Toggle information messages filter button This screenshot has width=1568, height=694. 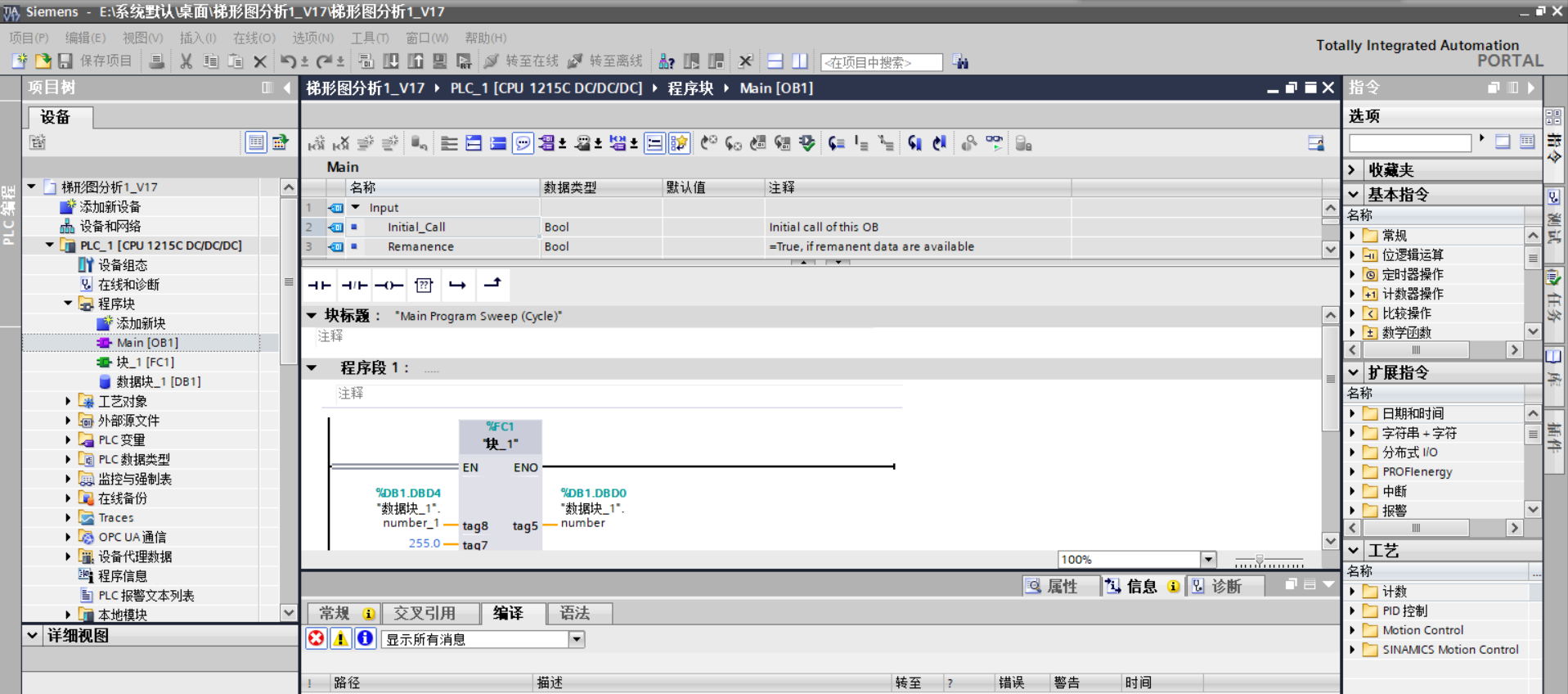[366, 638]
